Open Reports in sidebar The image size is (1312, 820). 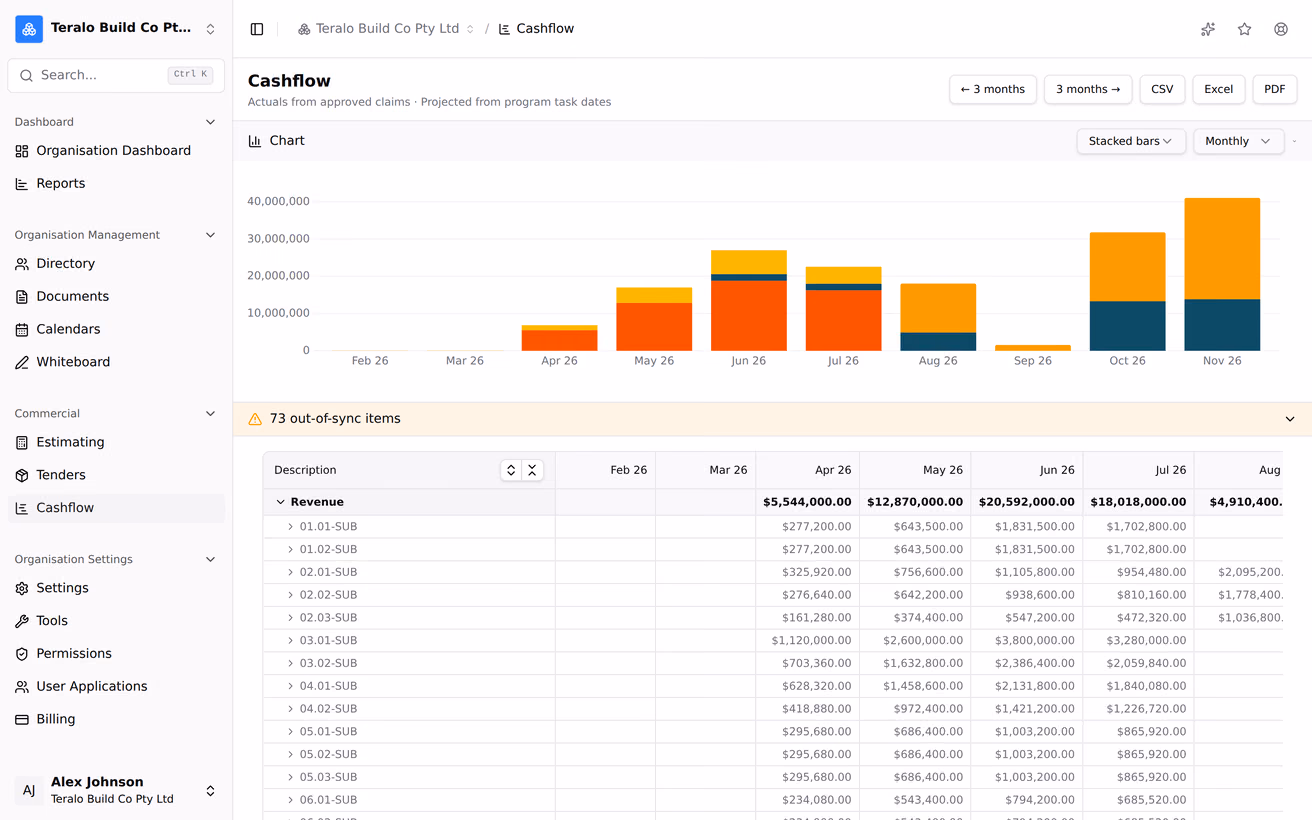pyautogui.click(x=116, y=184)
